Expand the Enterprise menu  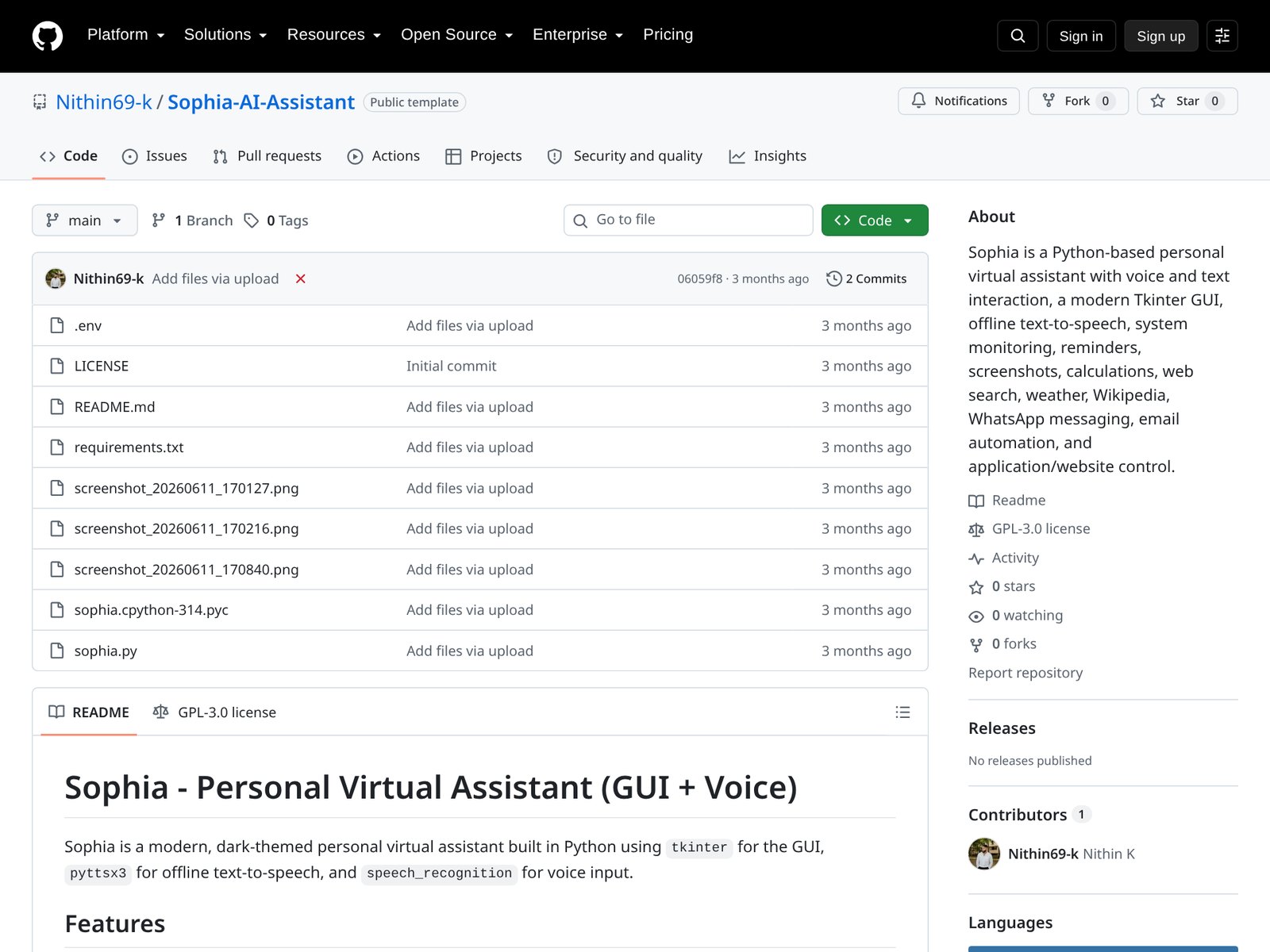tap(578, 34)
